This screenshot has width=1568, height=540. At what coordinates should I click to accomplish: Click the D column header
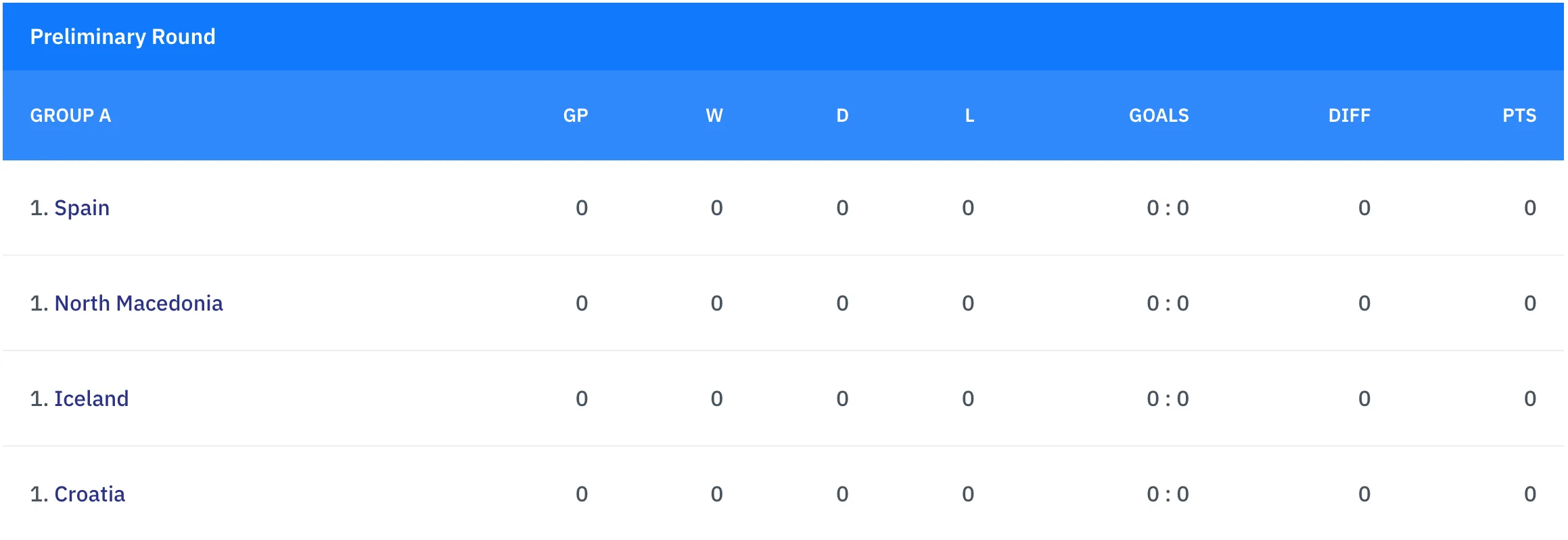click(x=842, y=116)
